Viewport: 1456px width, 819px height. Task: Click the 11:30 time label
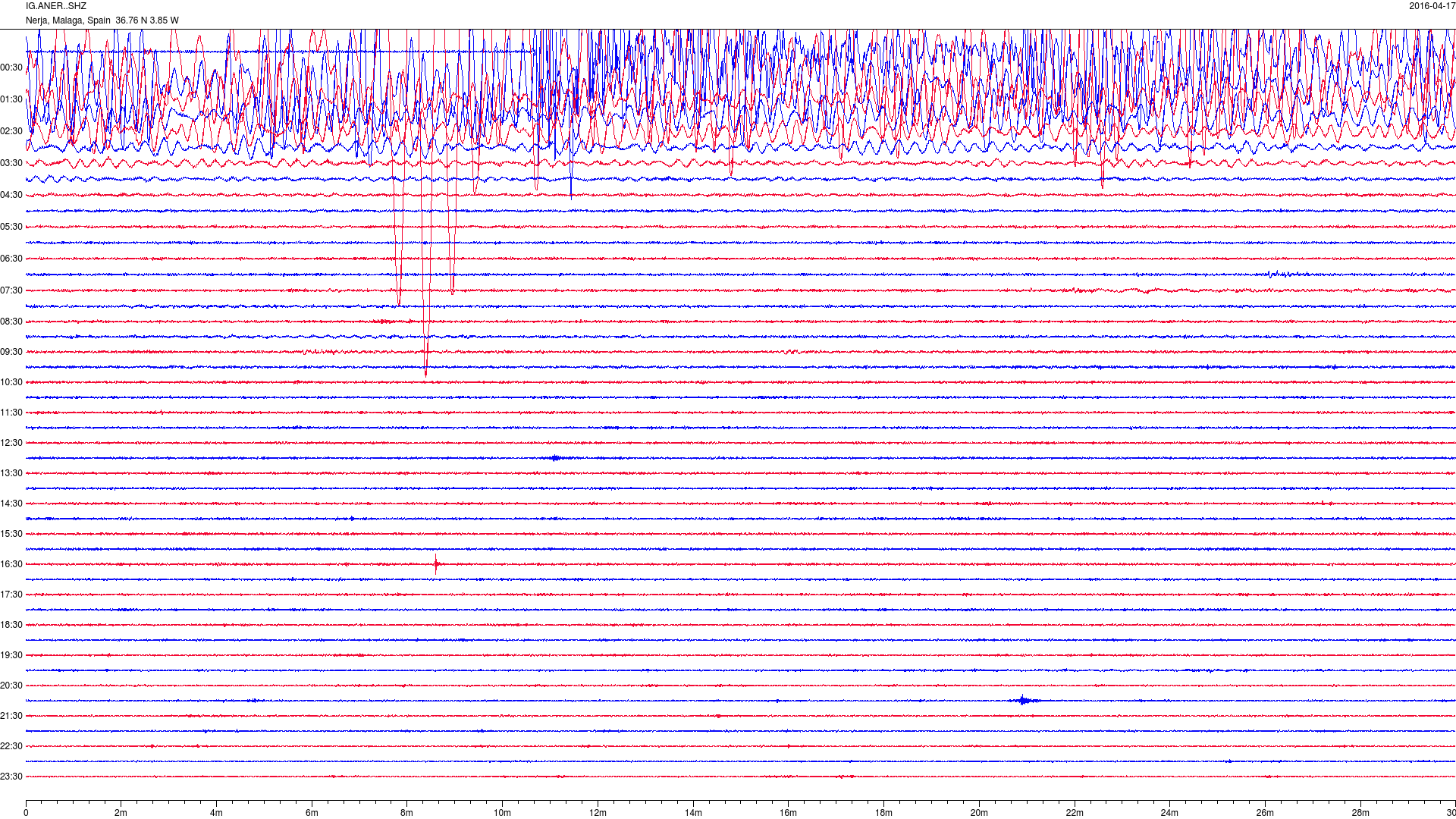click(11, 413)
